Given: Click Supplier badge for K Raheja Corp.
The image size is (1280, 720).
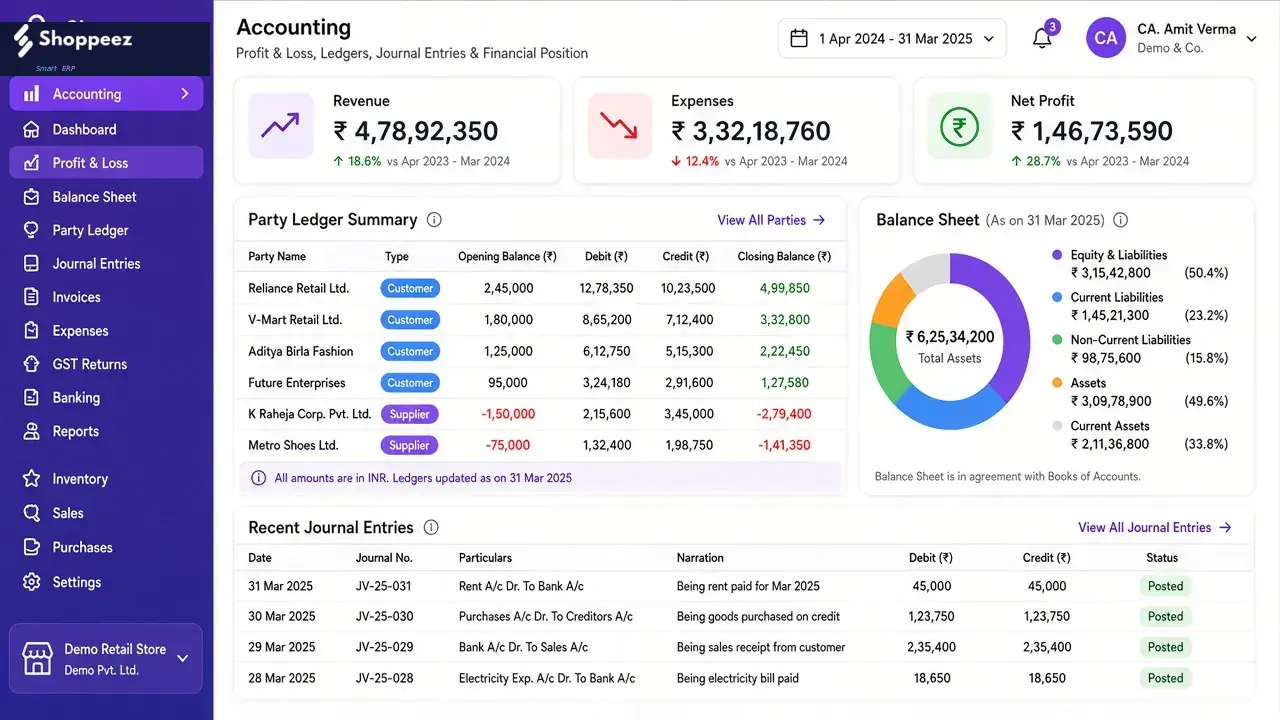Looking at the screenshot, I should tap(409, 414).
